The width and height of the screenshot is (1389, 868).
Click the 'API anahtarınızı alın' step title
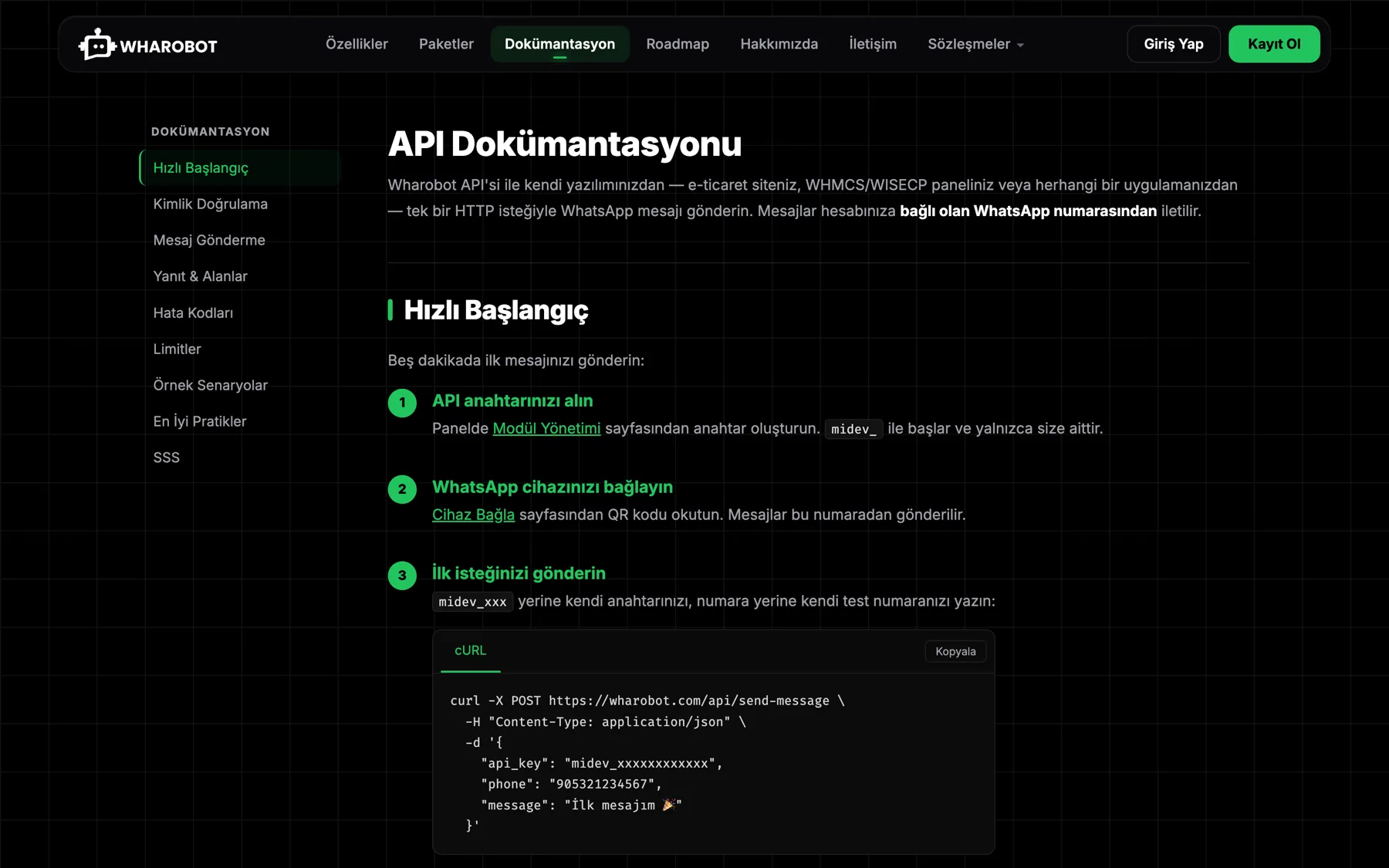pos(512,400)
